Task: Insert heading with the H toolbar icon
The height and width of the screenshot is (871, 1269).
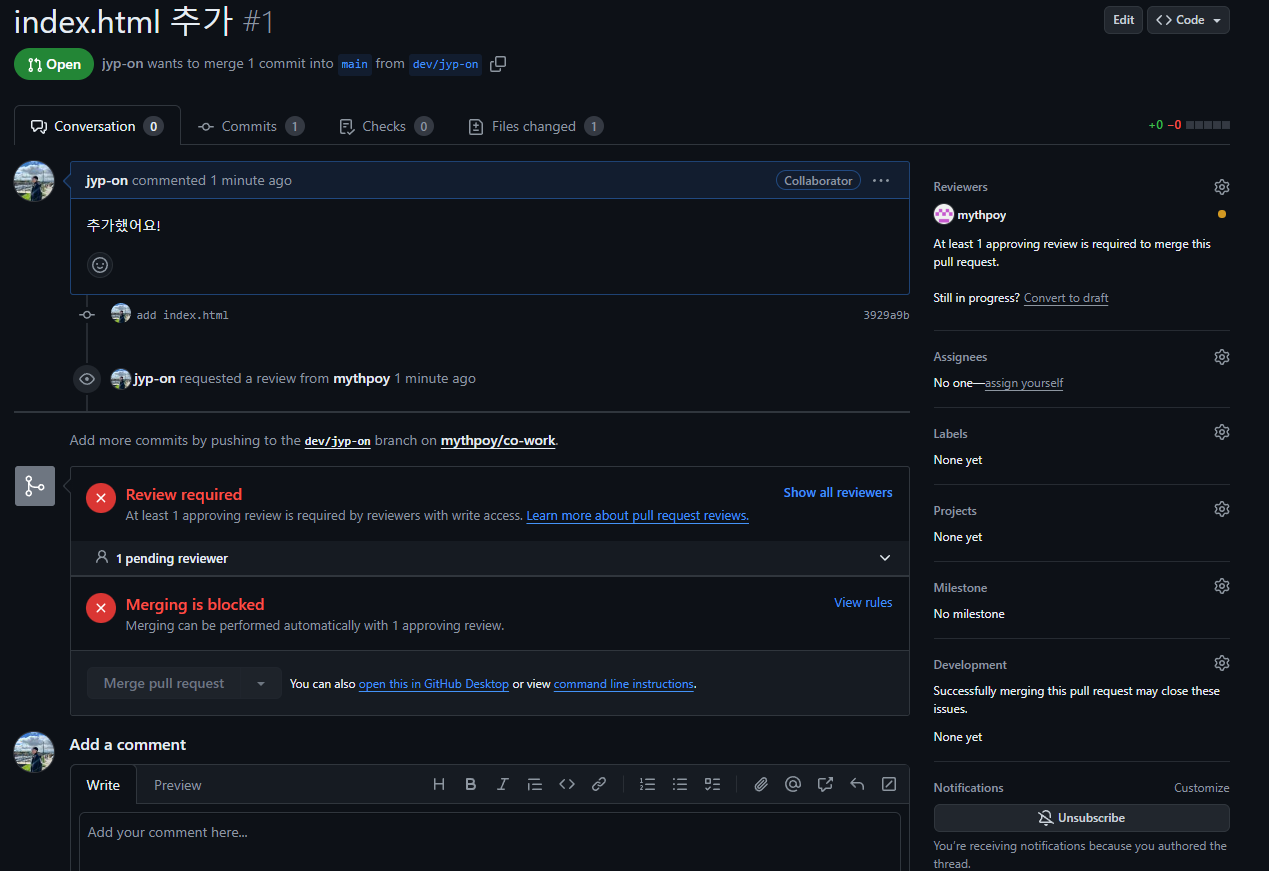Action: (439, 785)
